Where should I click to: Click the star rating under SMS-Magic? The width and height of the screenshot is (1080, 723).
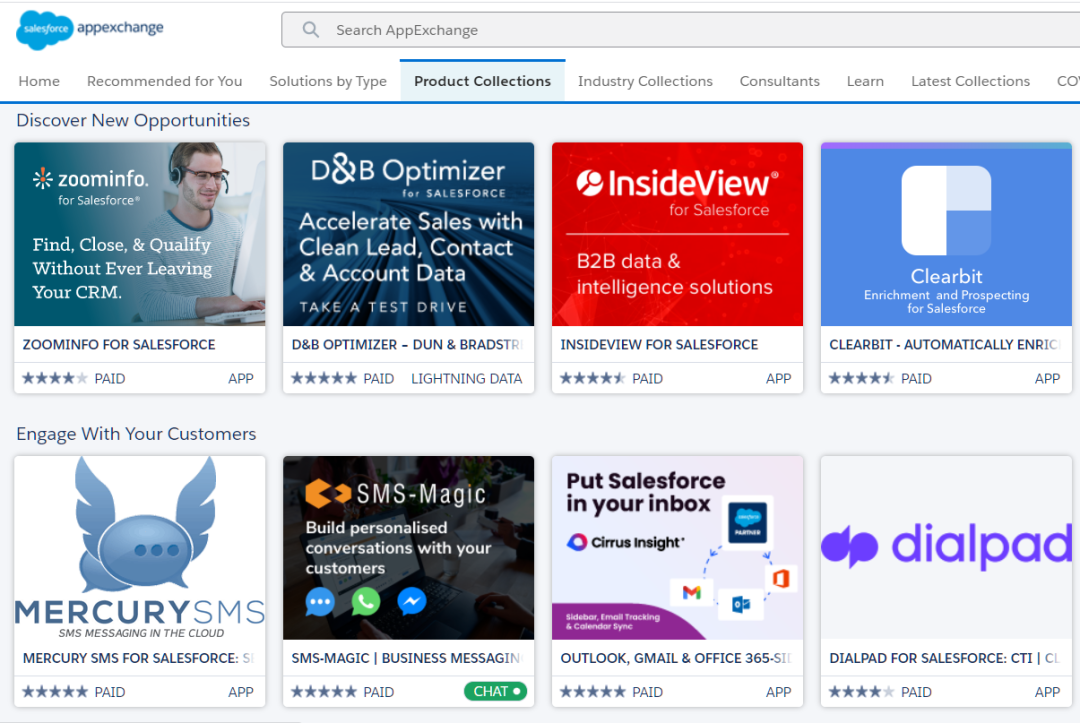pos(324,691)
